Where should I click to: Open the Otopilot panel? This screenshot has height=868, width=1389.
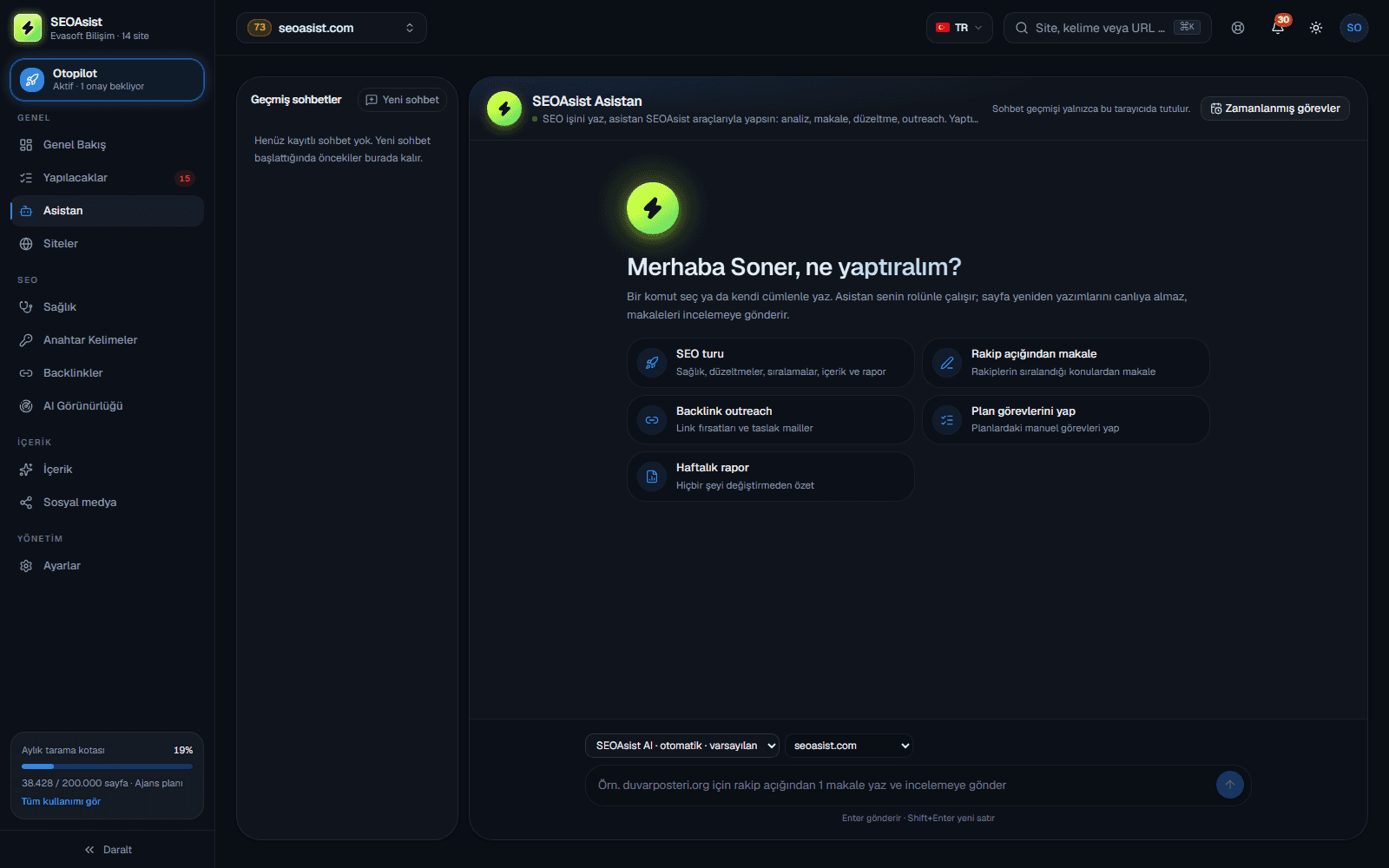[107, 80]
